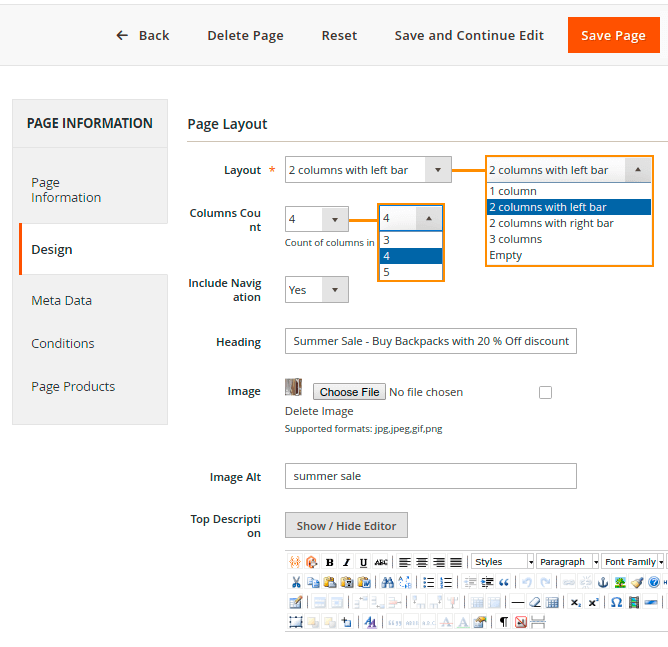Insert anchor using the anchor icon
668x647 pixels.
point(603,582)
